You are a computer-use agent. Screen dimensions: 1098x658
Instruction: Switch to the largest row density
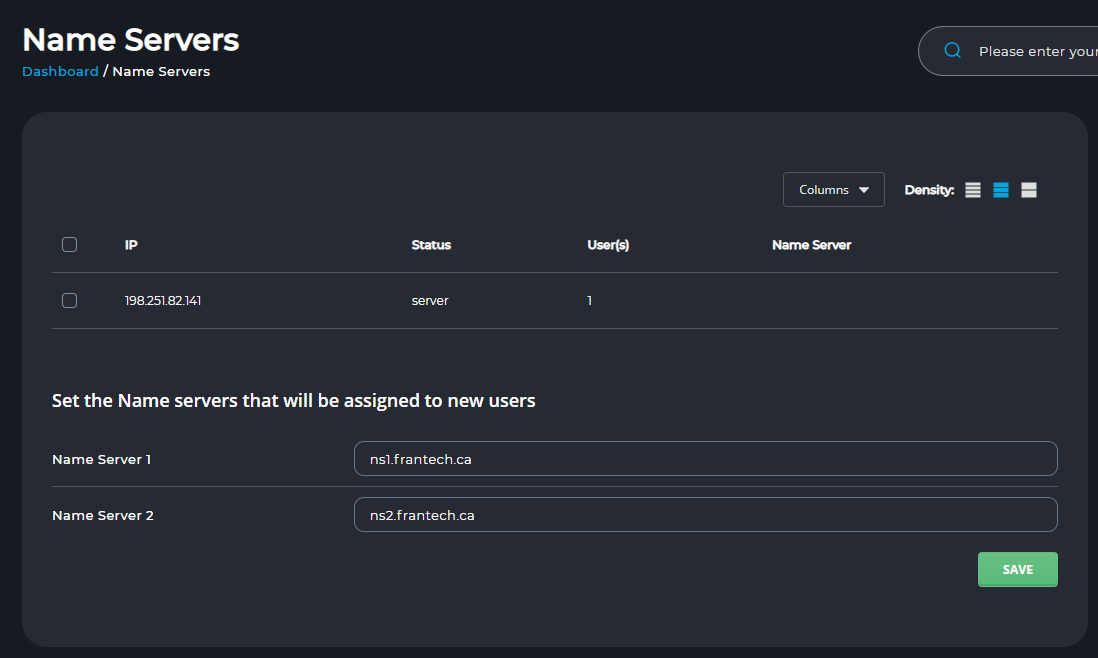1029,190
